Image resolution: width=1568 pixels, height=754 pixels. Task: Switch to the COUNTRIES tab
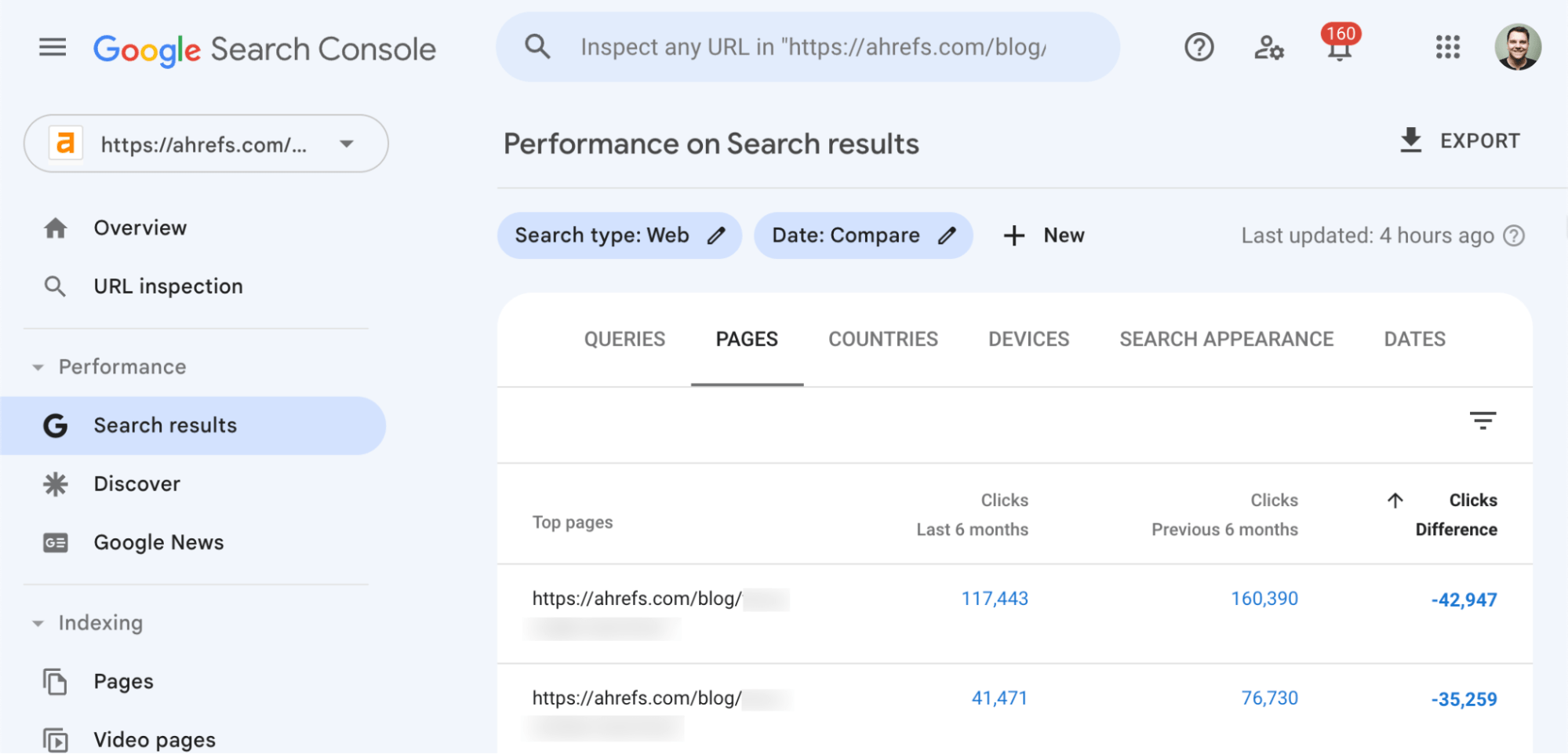(x=882, y=339)
